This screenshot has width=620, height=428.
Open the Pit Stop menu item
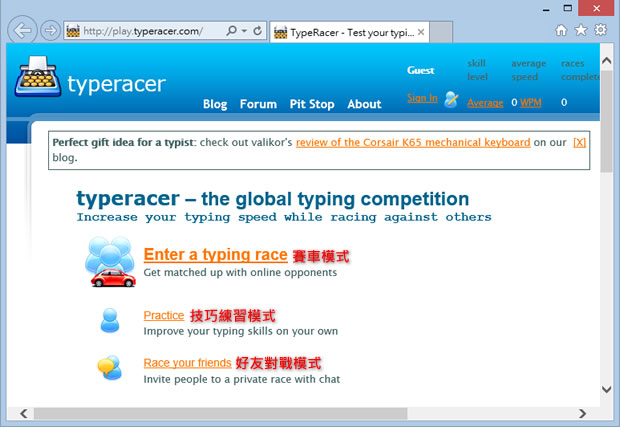coord(312,104)
